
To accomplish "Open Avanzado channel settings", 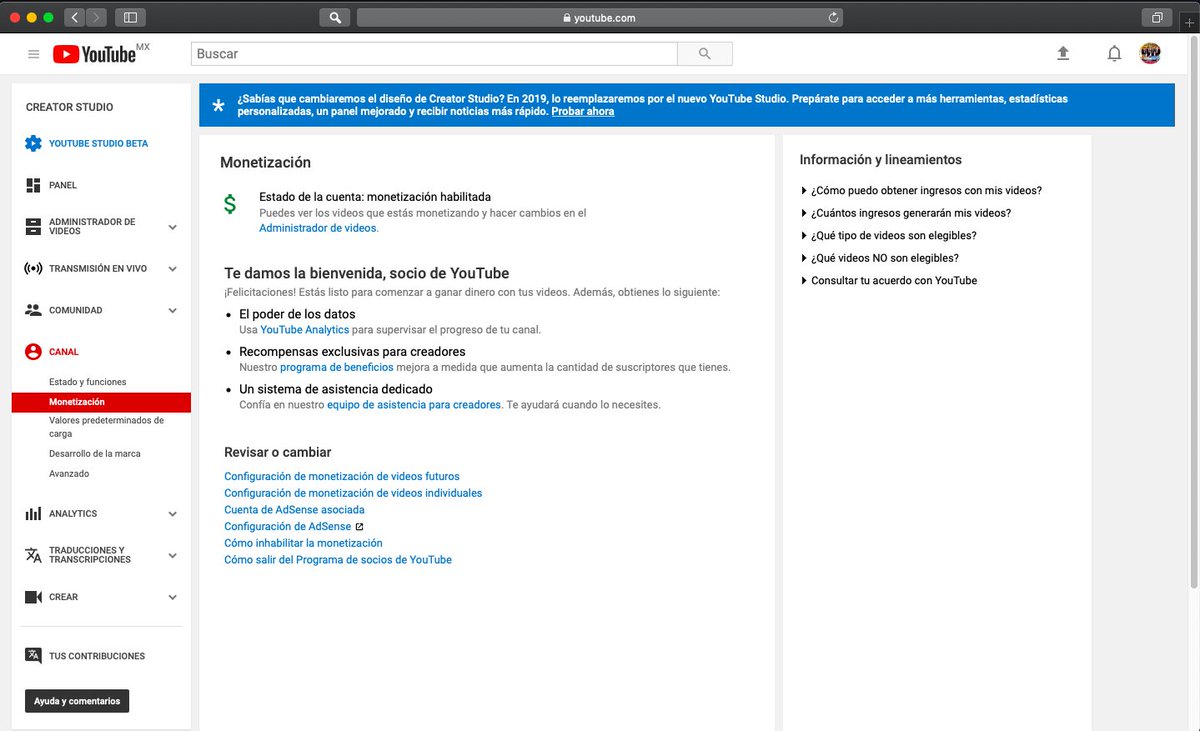I will click(x=69, y=474).
